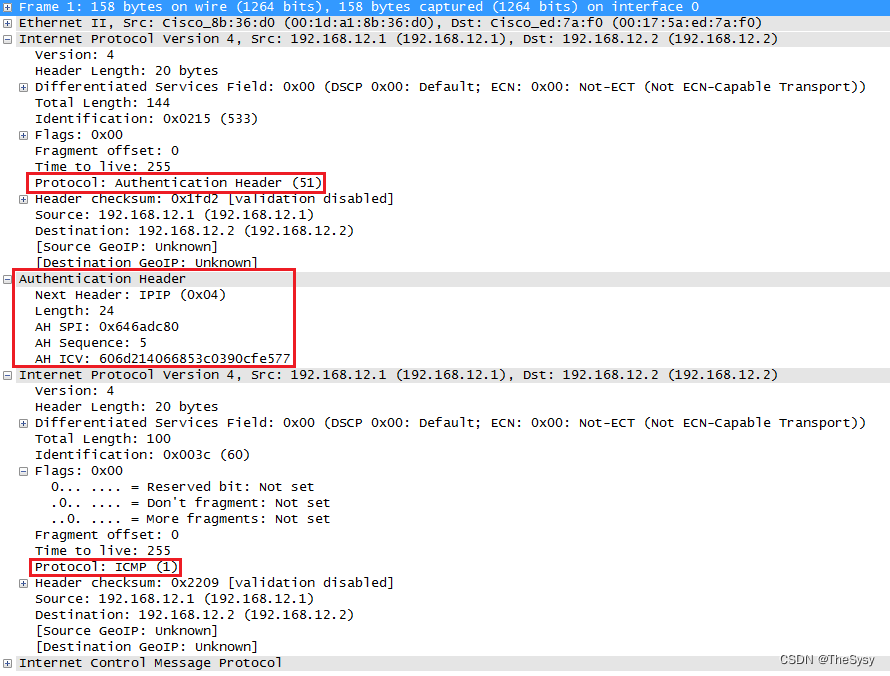Expand the outer Differentiated Services Field
Screen dimensions: 890x676
[x=23, y=87]
